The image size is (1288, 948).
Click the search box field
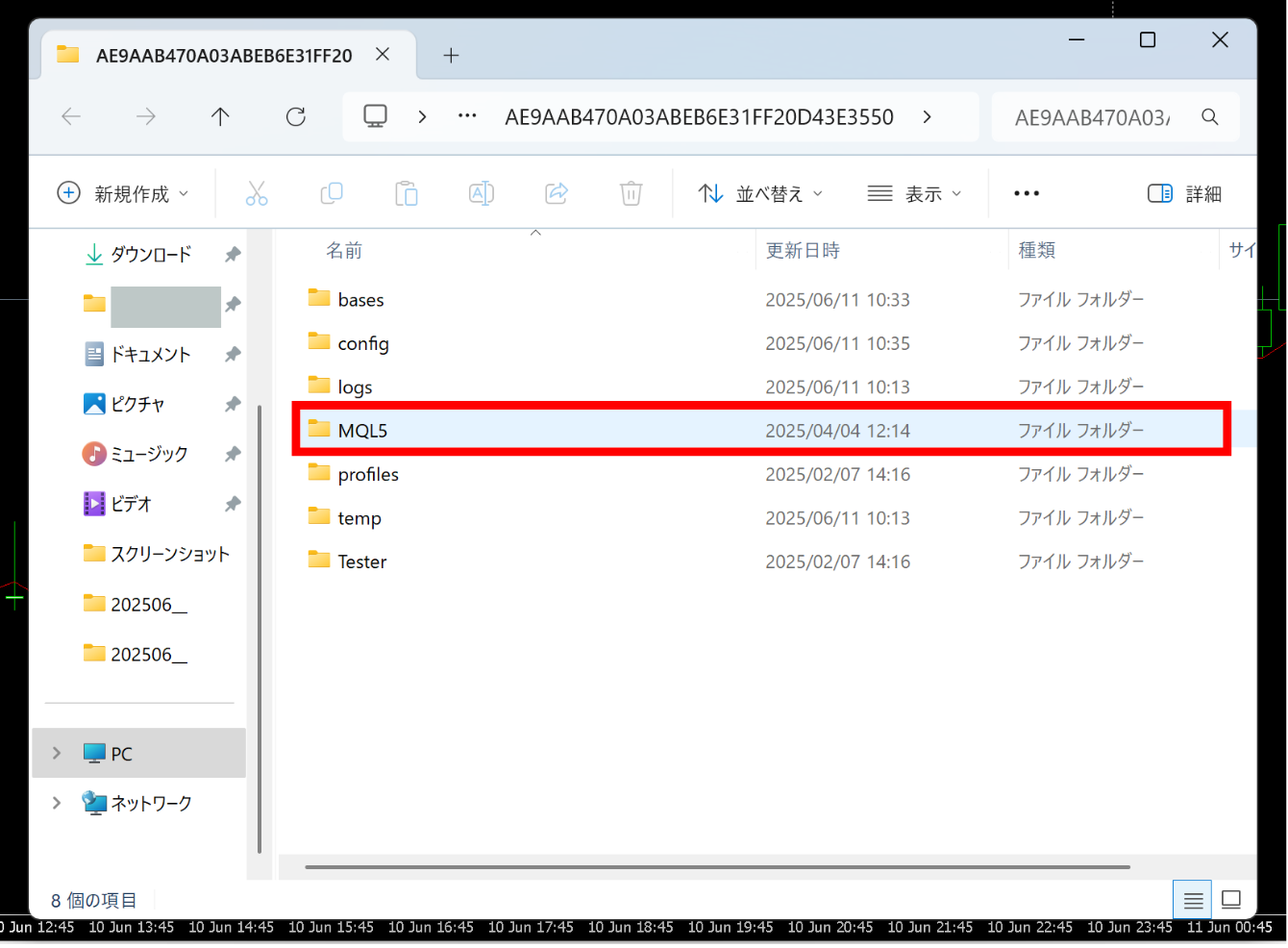(x=1096, y=117)
